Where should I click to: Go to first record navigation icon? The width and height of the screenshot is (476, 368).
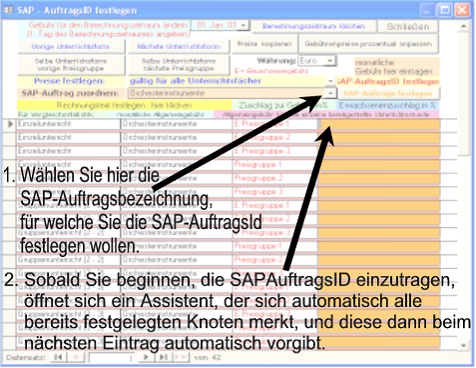[x=58, y=357]
